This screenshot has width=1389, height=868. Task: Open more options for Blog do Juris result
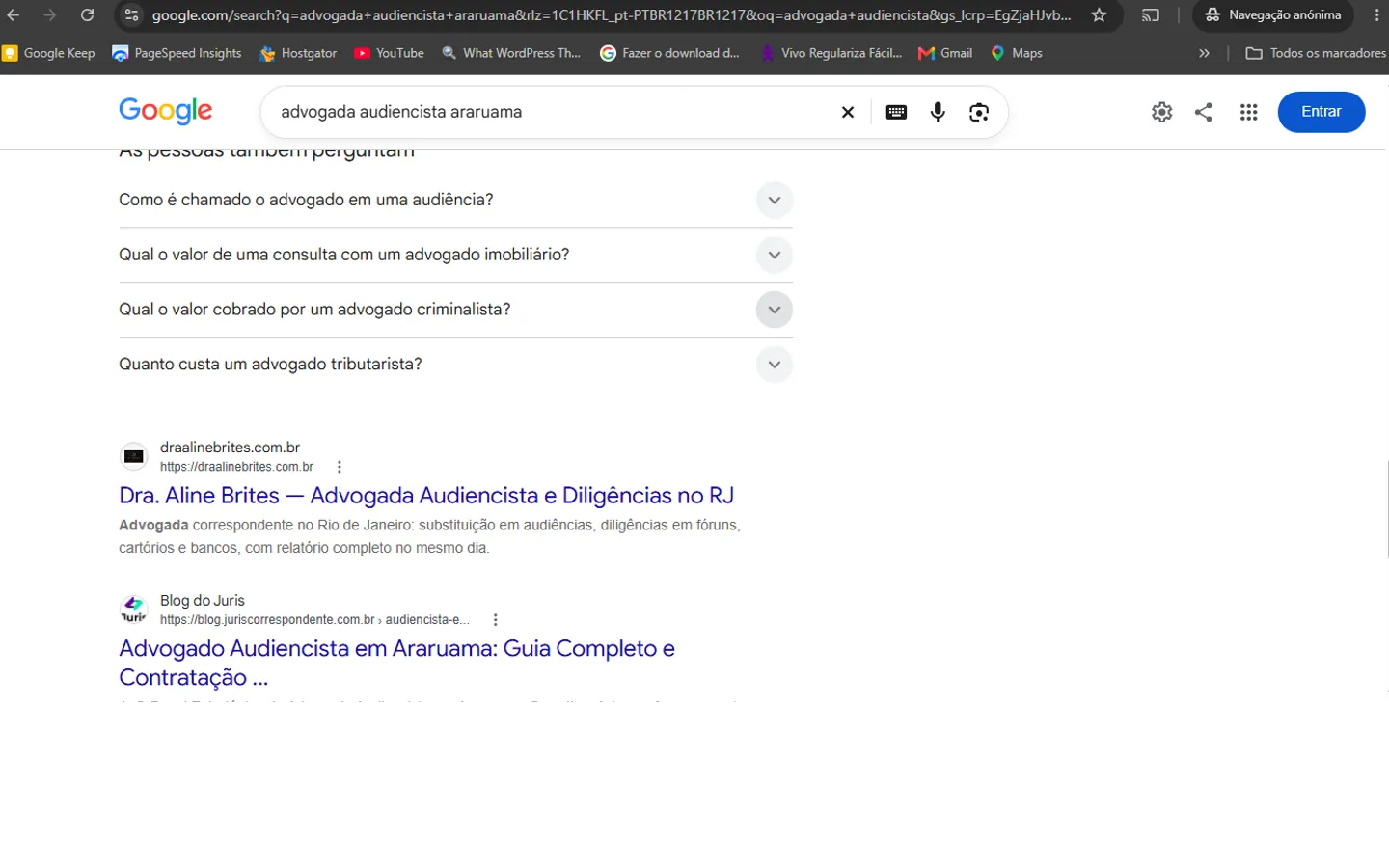point(495,620)
